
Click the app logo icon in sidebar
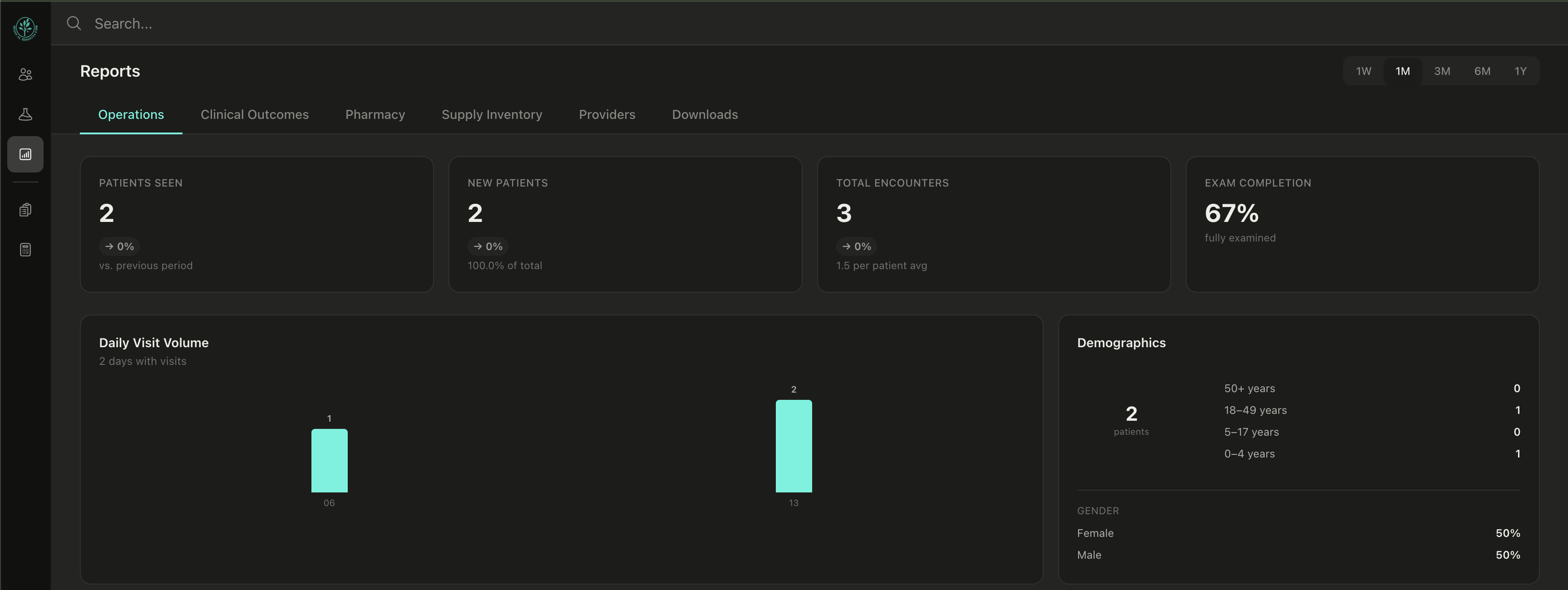pyautogui.click(x=25, y=29)
